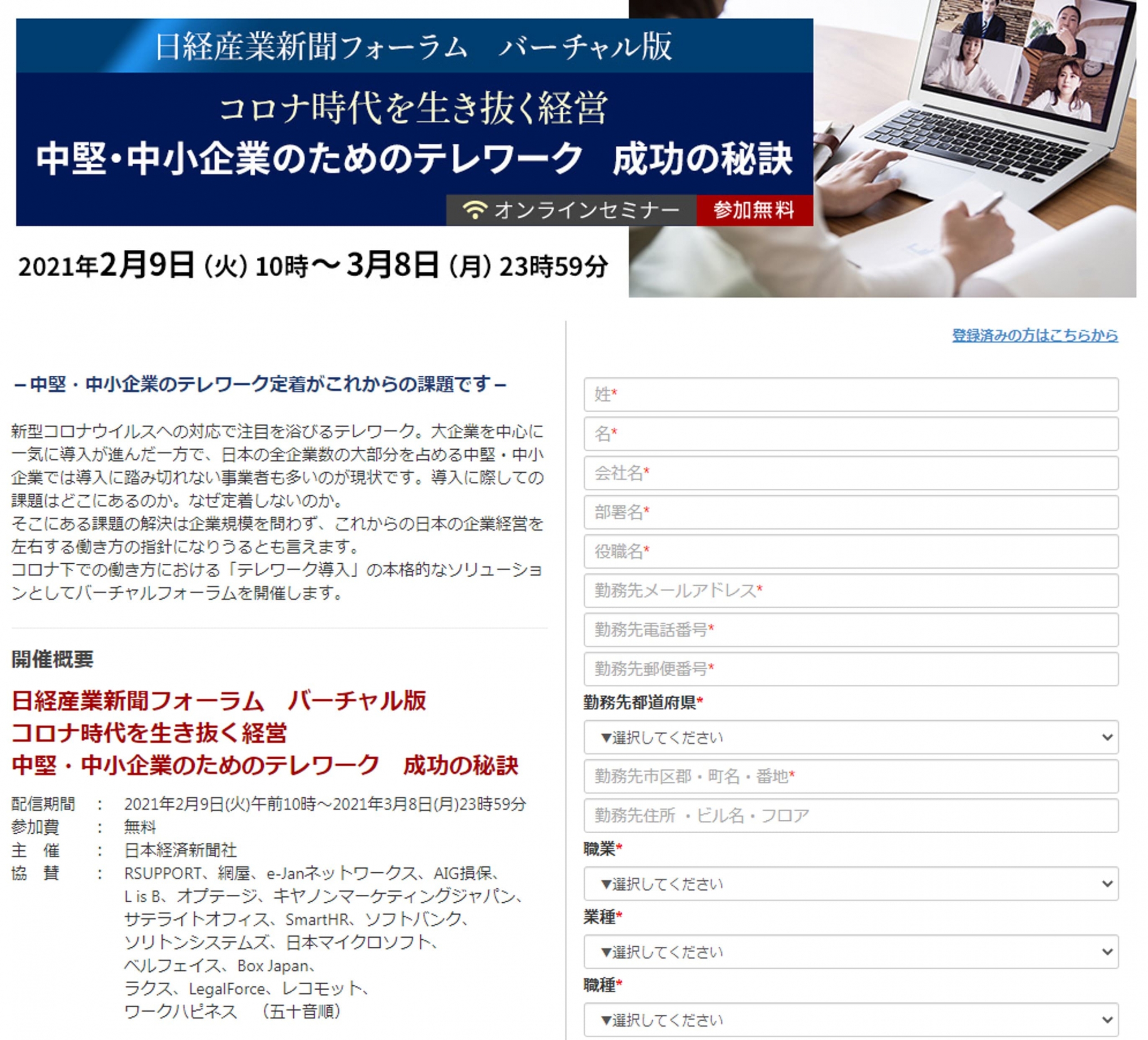This screenshot has width=1148, height=1040.
Task: Expand the 職種 select box
Action: (x=851, y=1020)
